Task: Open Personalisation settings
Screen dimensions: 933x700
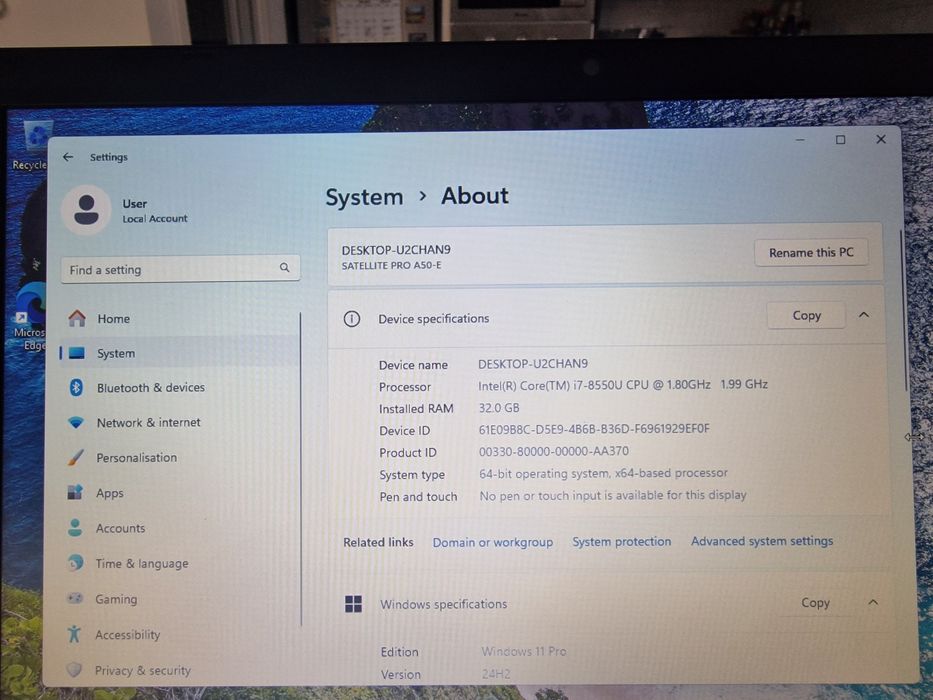Action: [x=179, y=457]
